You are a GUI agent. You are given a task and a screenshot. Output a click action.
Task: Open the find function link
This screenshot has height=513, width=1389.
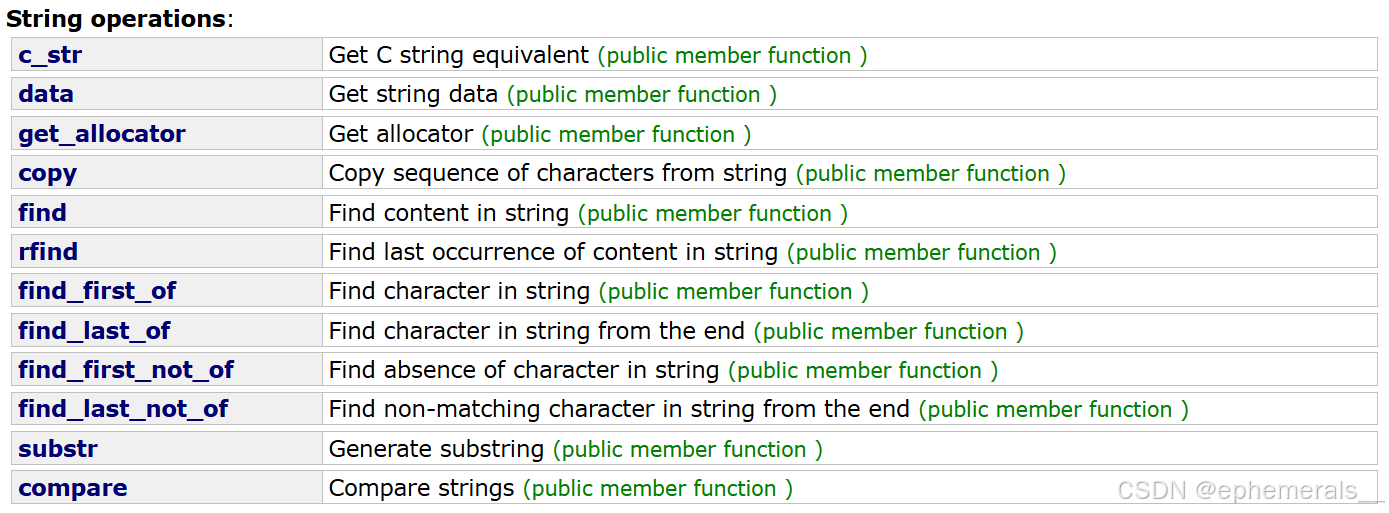tap(42, 213)
